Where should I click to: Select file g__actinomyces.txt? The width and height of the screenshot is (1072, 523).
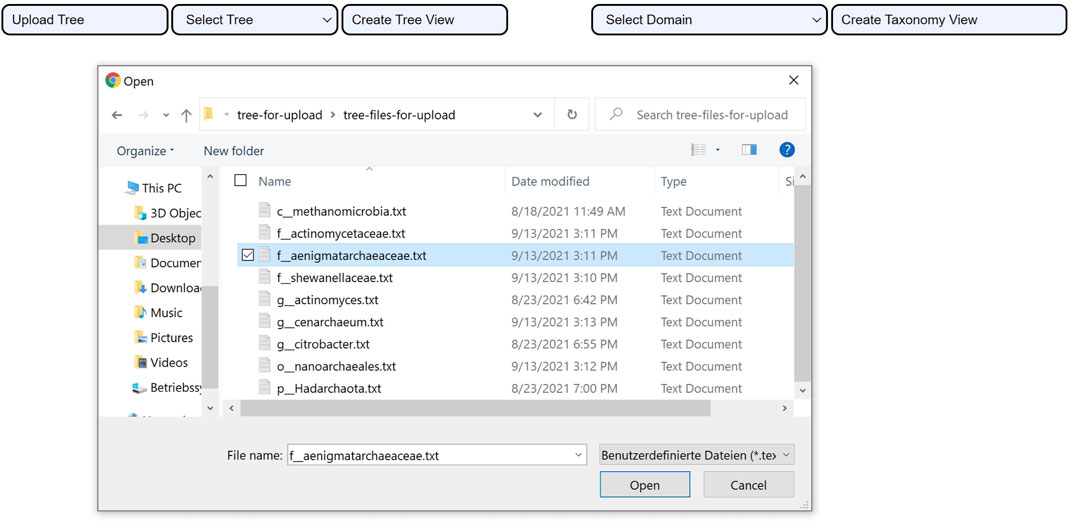327,299
